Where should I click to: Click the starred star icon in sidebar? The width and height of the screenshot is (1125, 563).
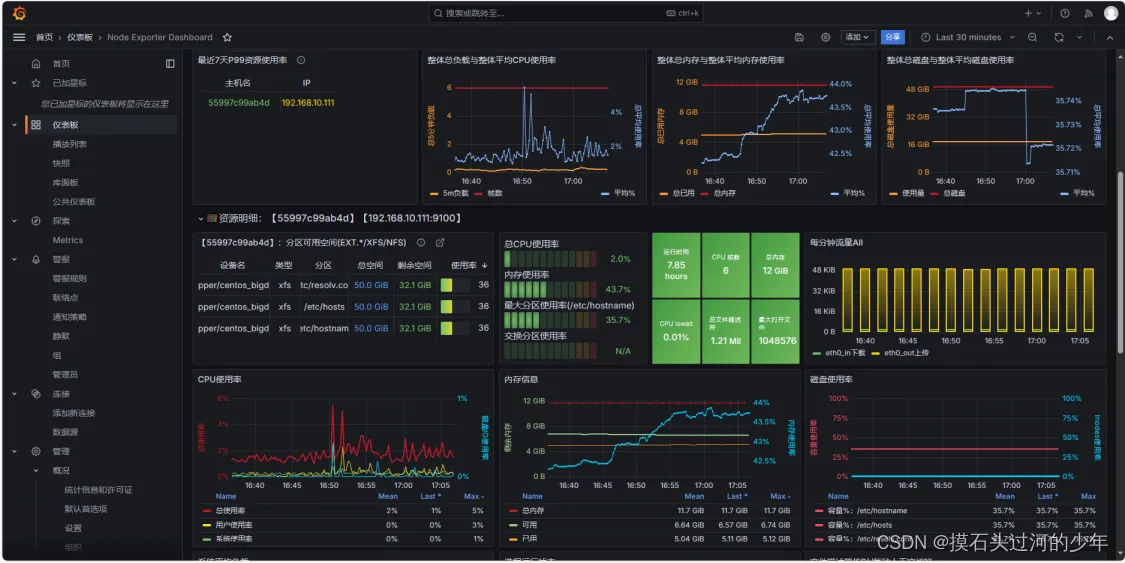coord(36,83)
